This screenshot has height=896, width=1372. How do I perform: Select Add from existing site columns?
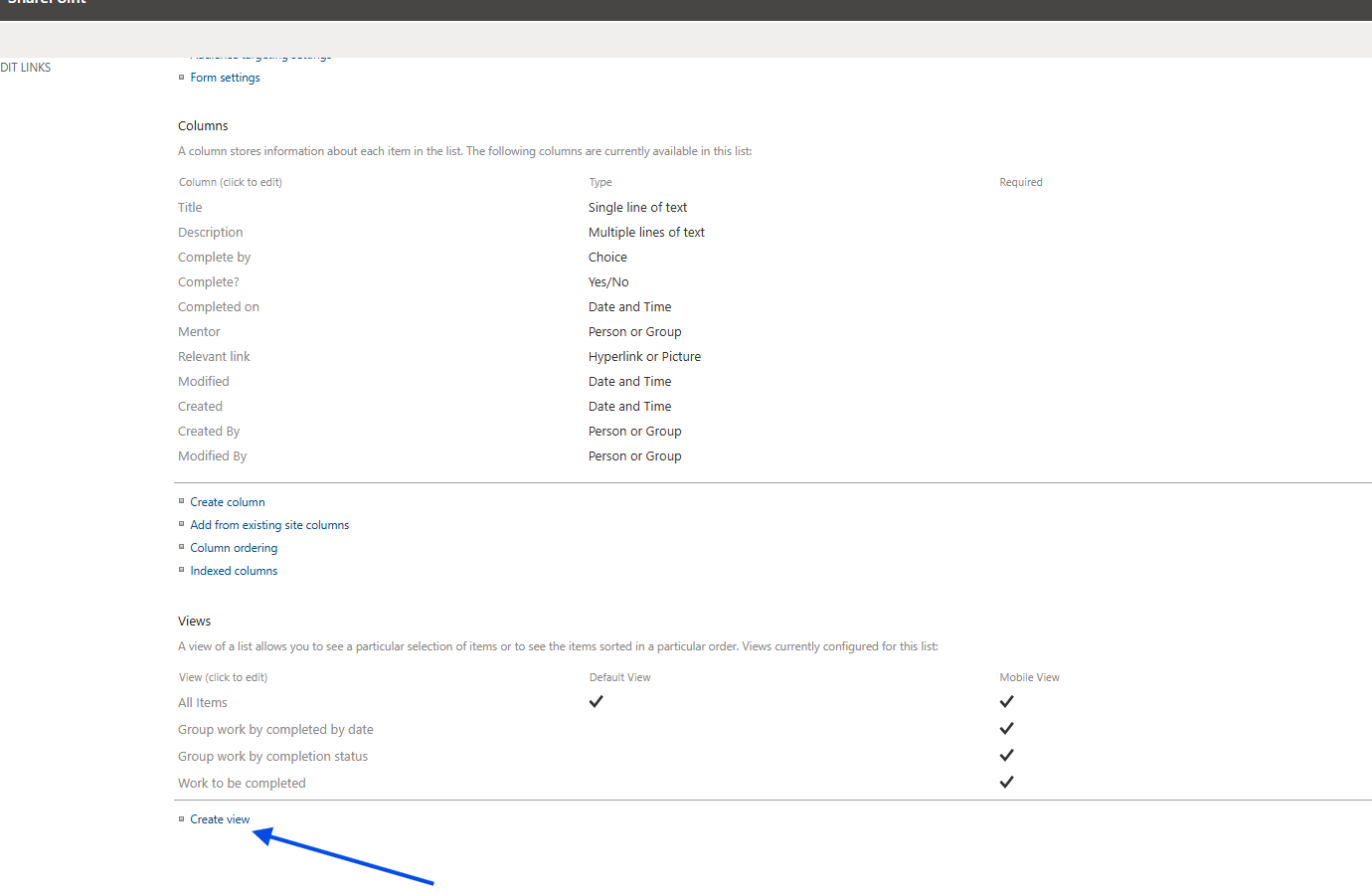tap(269, 525)
